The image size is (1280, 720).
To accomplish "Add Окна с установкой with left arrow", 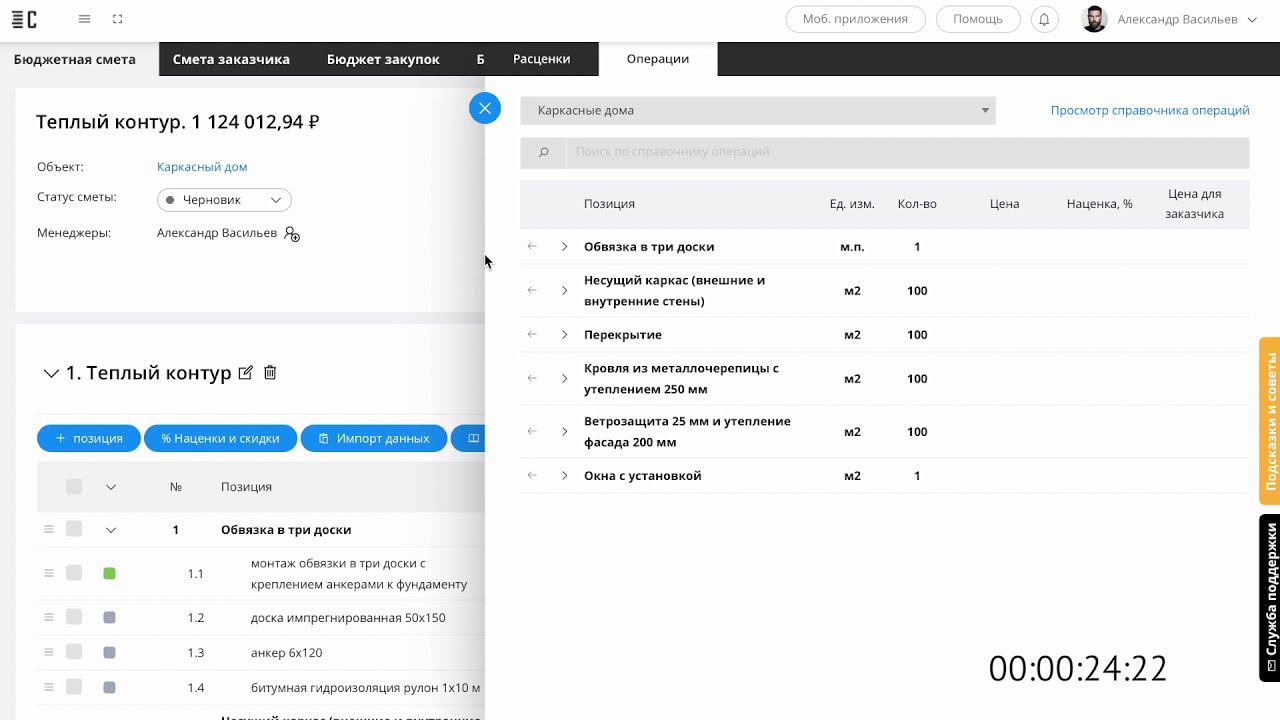I will coord(532,476).
